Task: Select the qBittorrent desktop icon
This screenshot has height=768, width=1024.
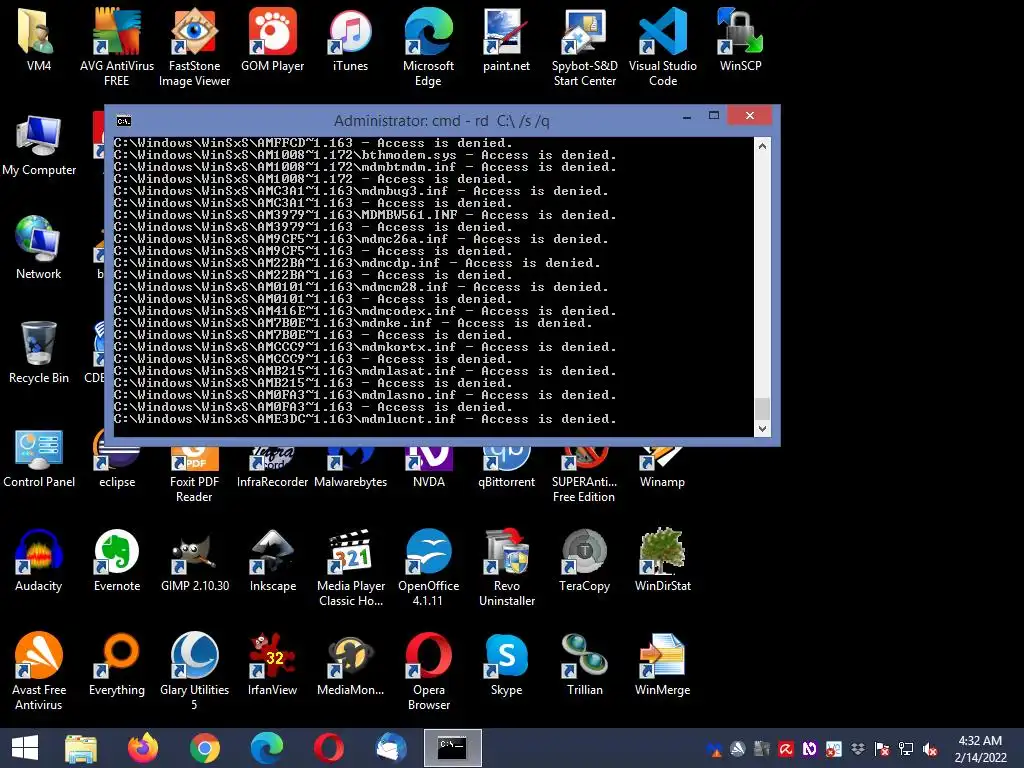Action: 506,467
